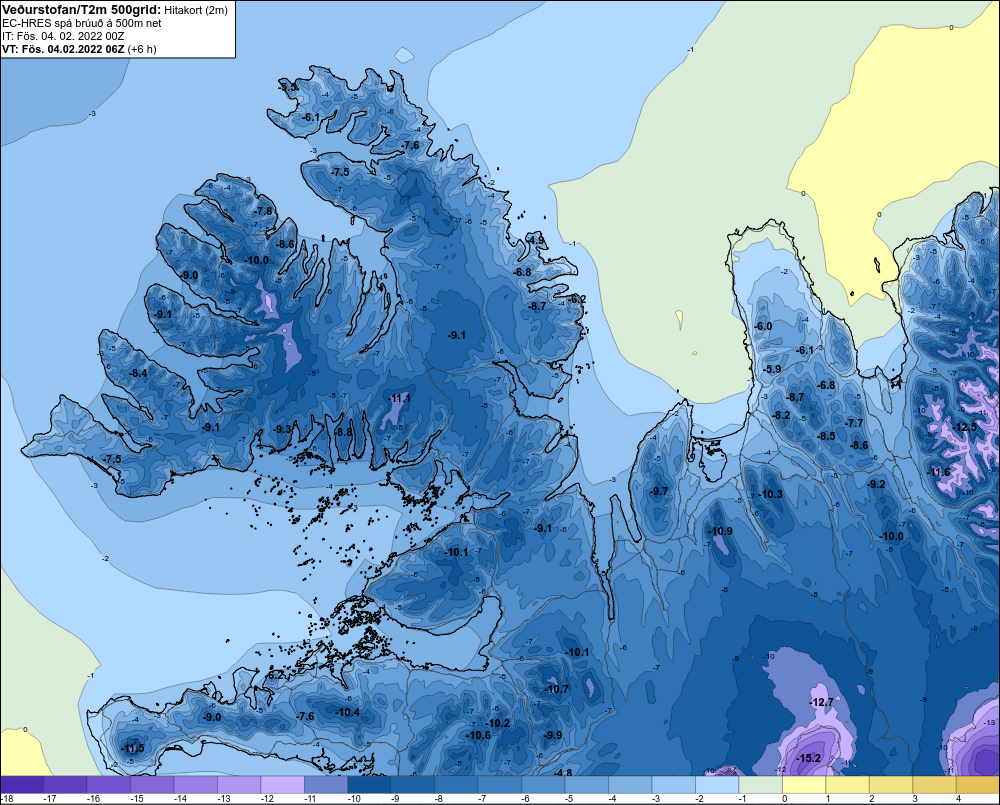The width and height of the screenshot is (1000, 805).
Task: Click the initial time 'IT: Fös. 04. 02. 2022 00Z'
Action: 63,36
